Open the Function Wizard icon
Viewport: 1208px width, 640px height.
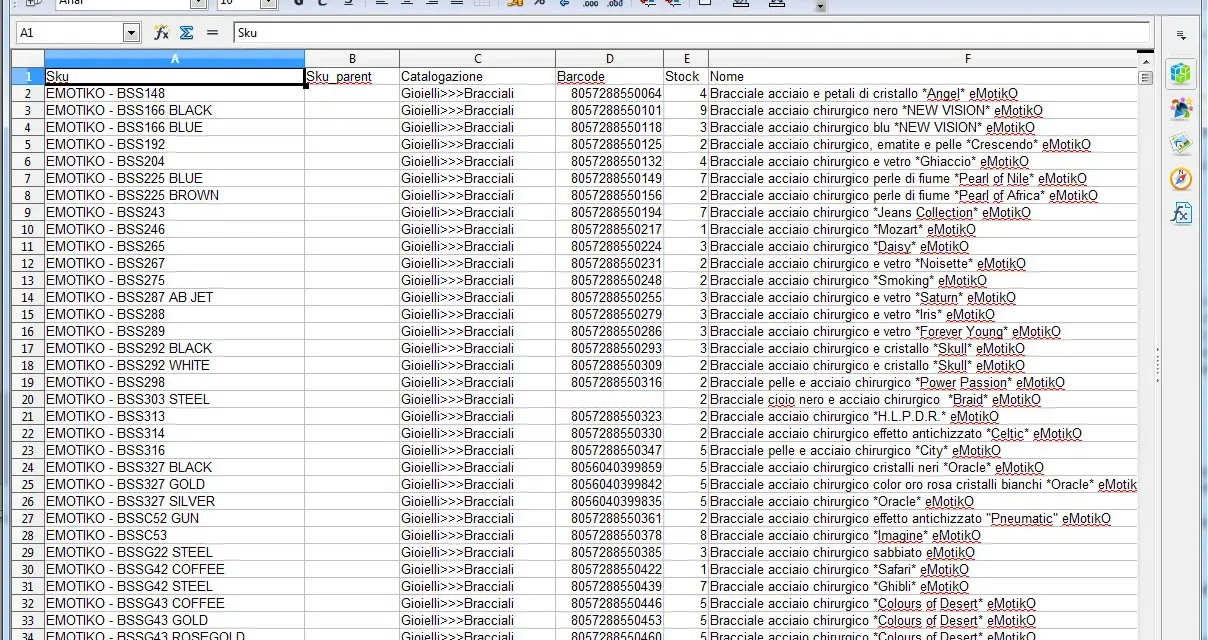click(161, 33)
